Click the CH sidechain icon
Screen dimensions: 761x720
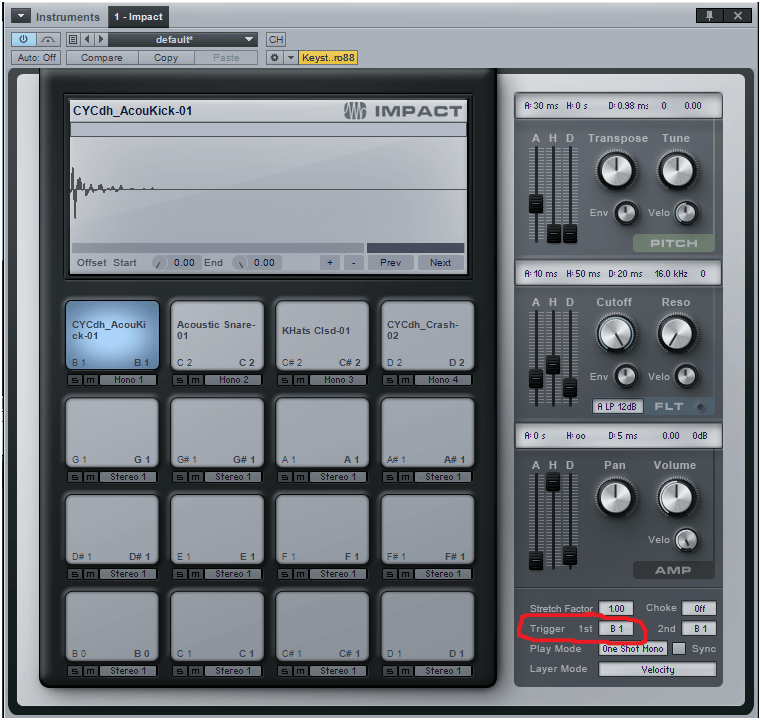click(x=276, y=39)
